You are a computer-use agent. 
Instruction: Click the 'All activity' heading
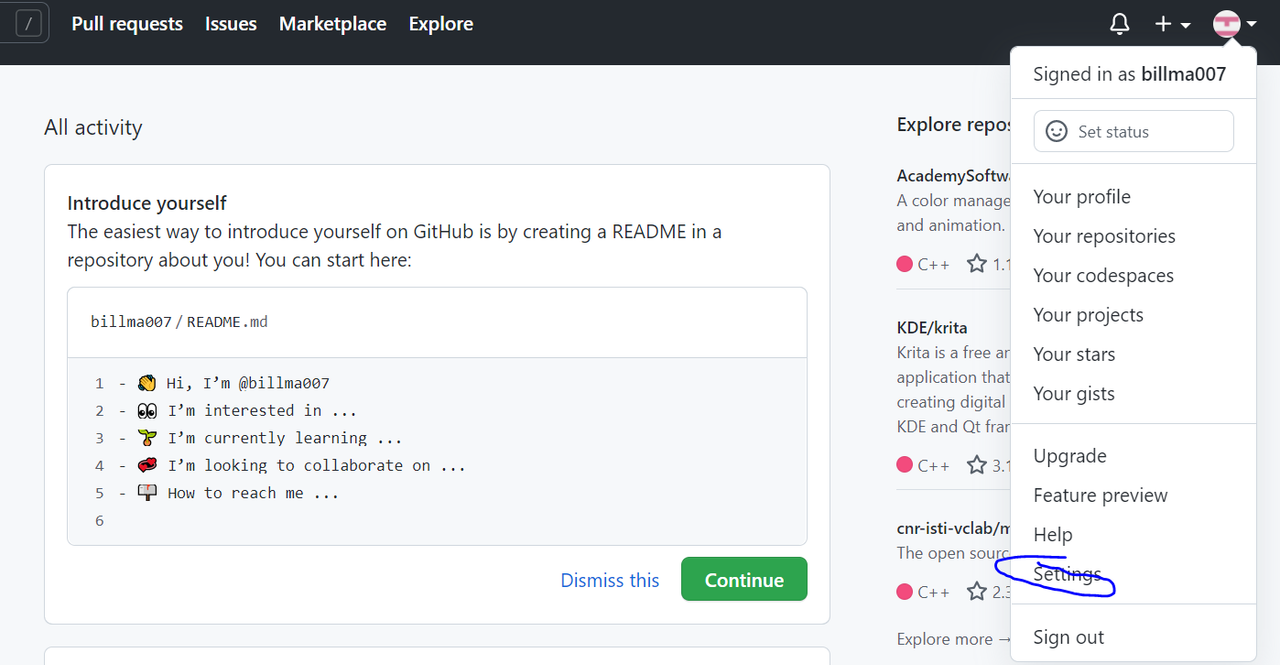tap(93, 127)
